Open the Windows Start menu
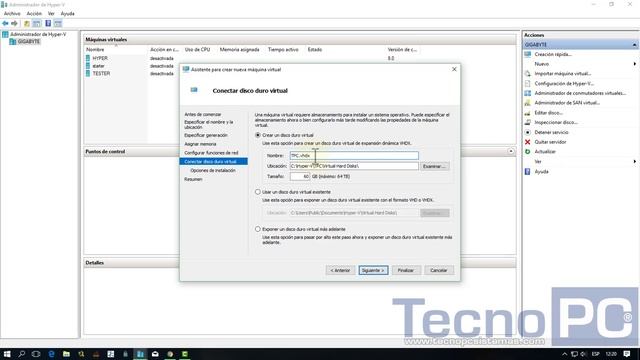640x360 pixels. [7, 354]
